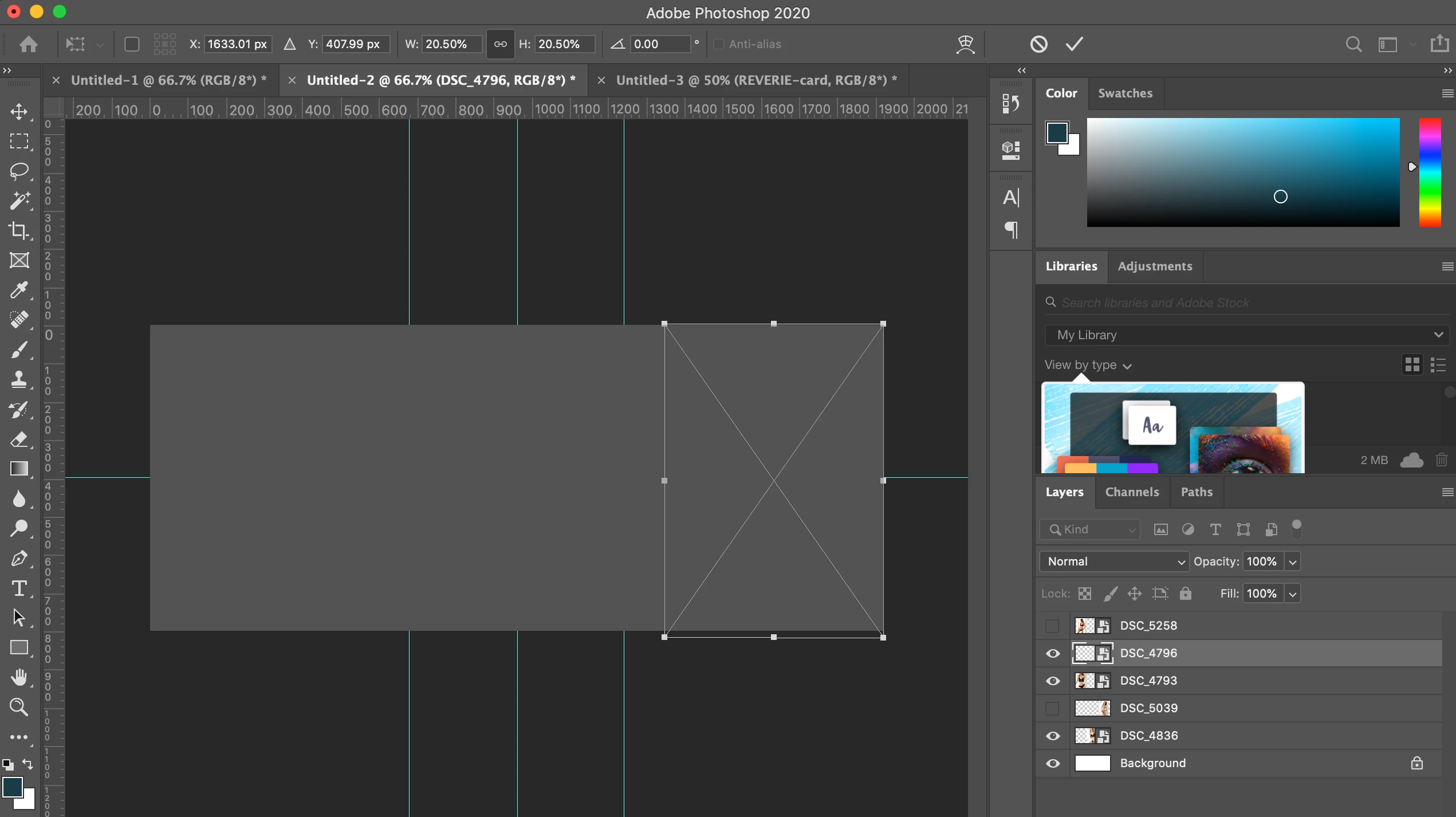Hide the DSC_4793 layer
The image size is (1456, 817).
point(1053,681)
